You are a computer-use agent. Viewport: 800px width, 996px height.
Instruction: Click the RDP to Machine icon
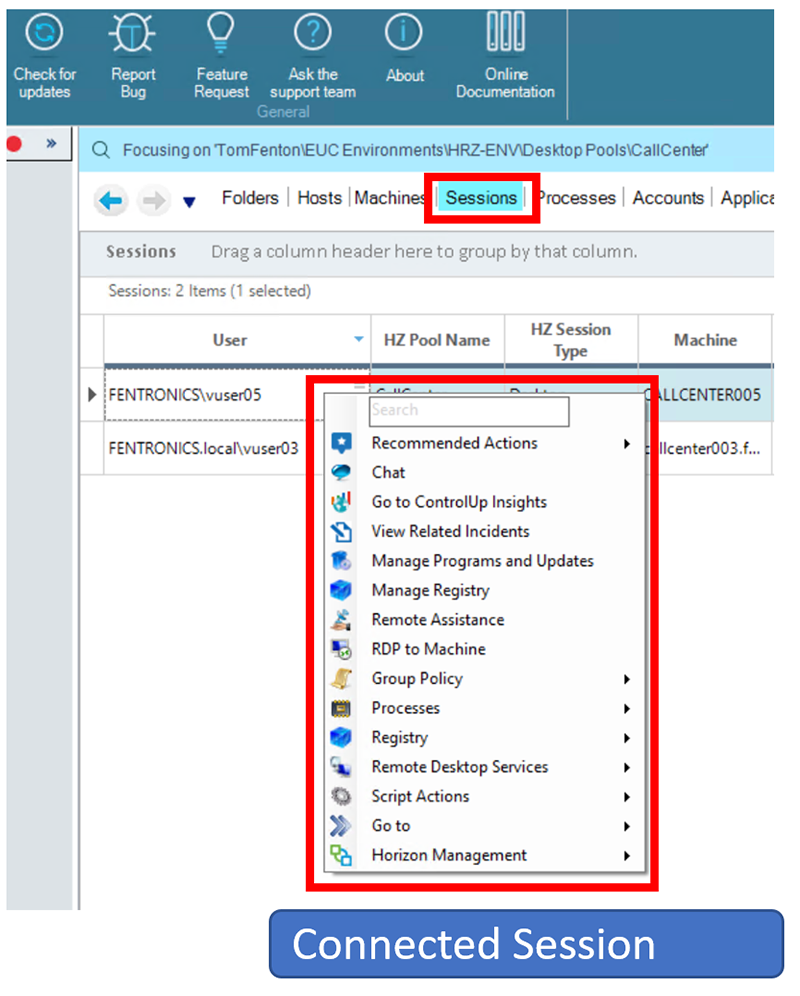pos(341,649)
